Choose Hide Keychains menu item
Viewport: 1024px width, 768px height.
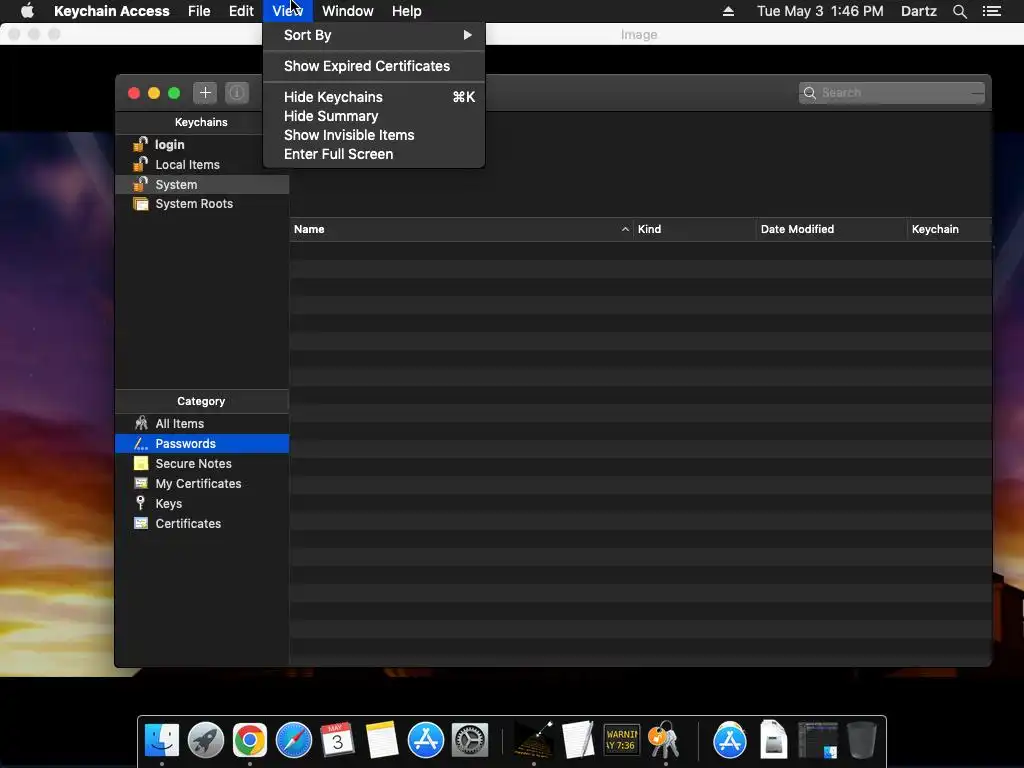[x=374, y=97]
